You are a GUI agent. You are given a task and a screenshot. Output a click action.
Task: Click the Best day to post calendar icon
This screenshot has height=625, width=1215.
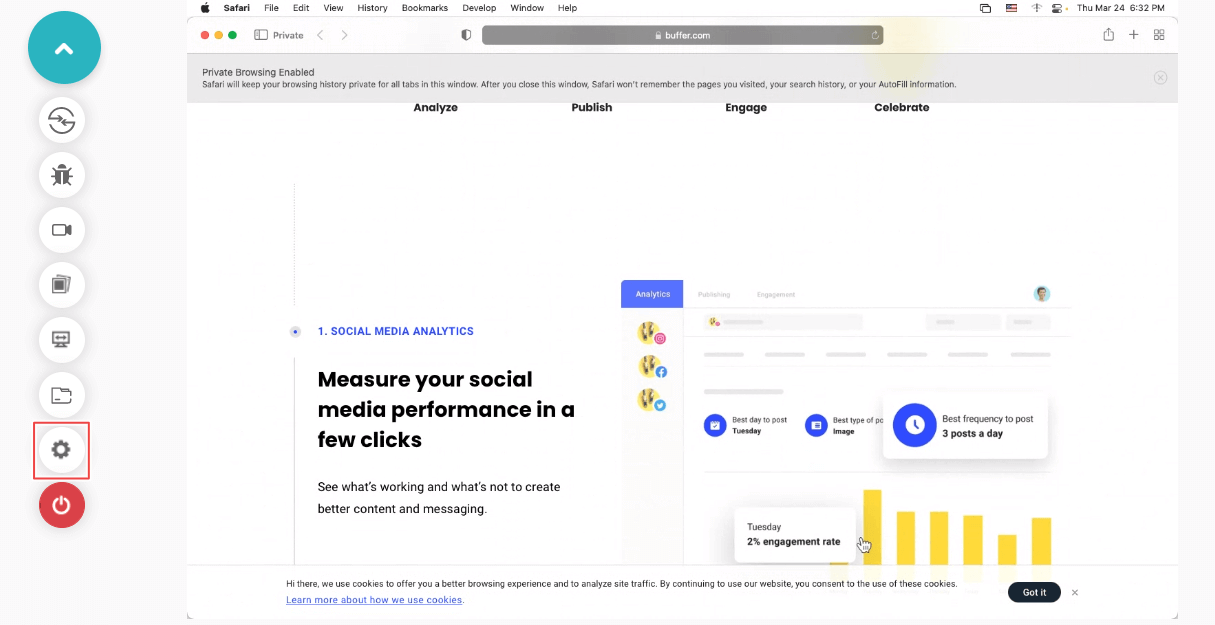pos(715,425)
